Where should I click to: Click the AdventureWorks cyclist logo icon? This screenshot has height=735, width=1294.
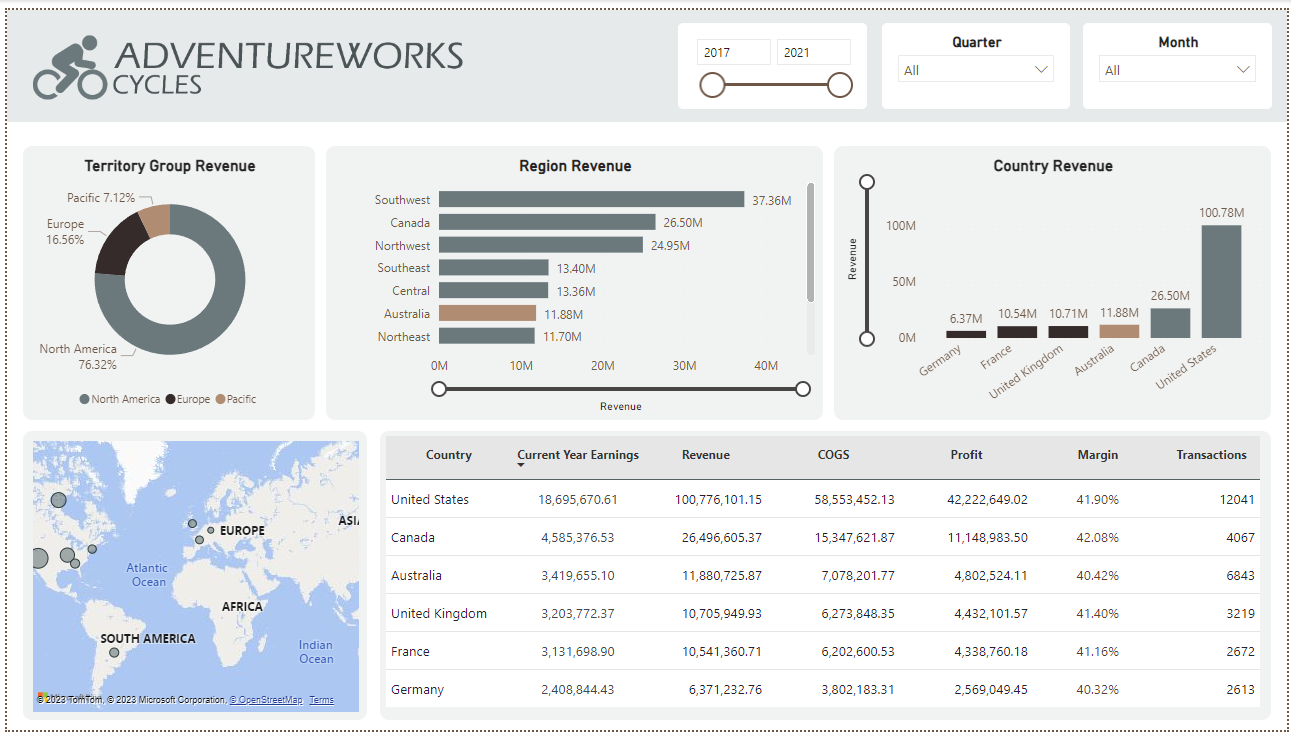tap(69, 68)
